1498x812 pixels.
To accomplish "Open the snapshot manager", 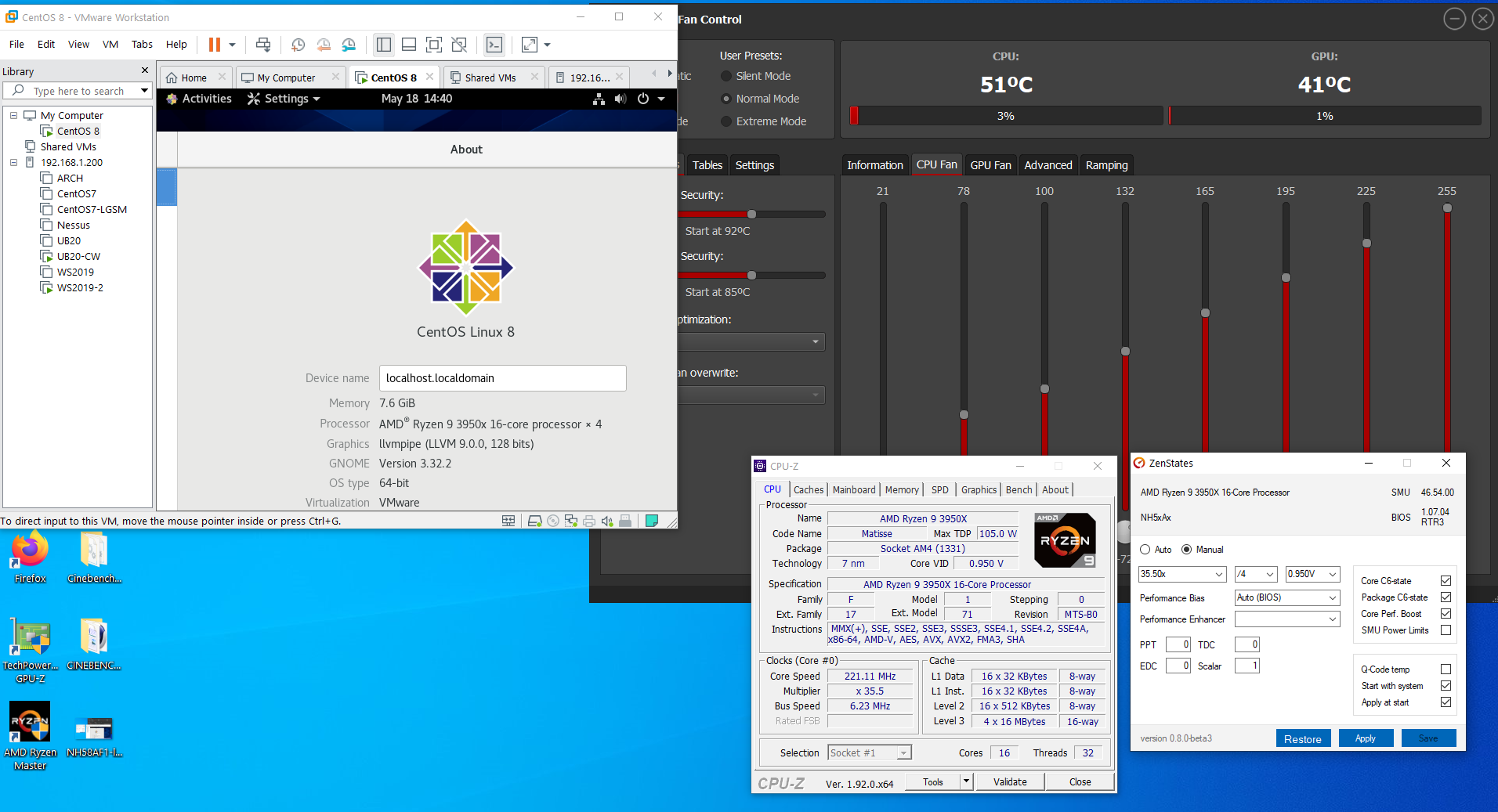I will click(x=349, y=45).
